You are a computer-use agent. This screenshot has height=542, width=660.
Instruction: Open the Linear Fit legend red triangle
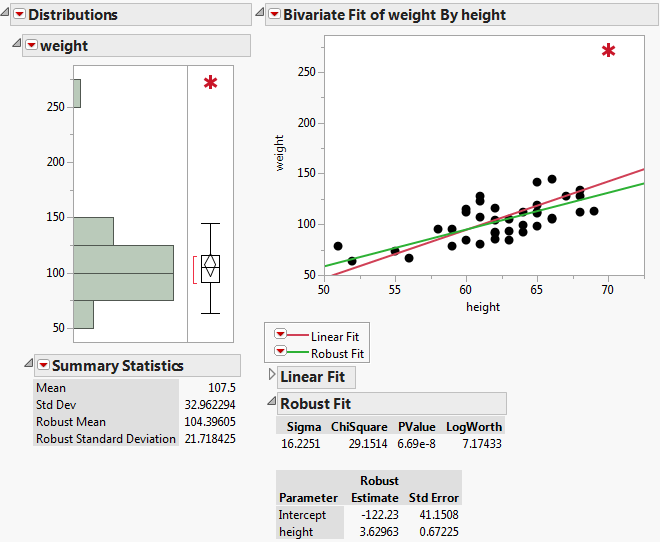pyautogui.click(x=281, y=336)
